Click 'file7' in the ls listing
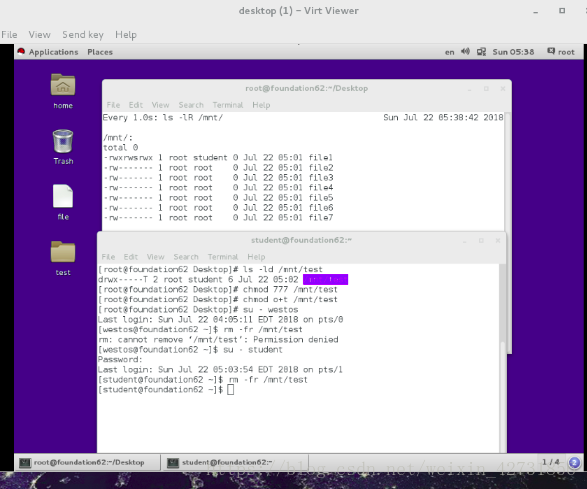587x489 pixels. [321, 218]
